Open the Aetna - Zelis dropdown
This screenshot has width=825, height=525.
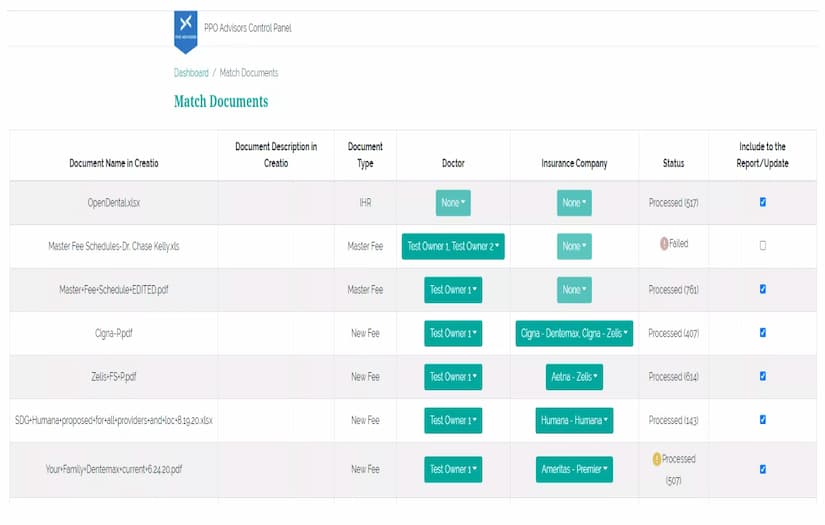(x=574, y=377)
